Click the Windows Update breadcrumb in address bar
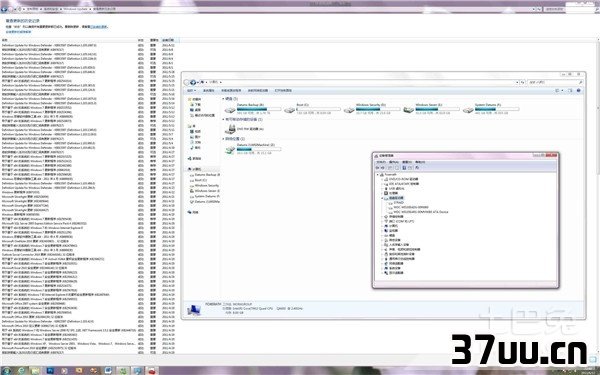600x375 pixels. point(75,8)
